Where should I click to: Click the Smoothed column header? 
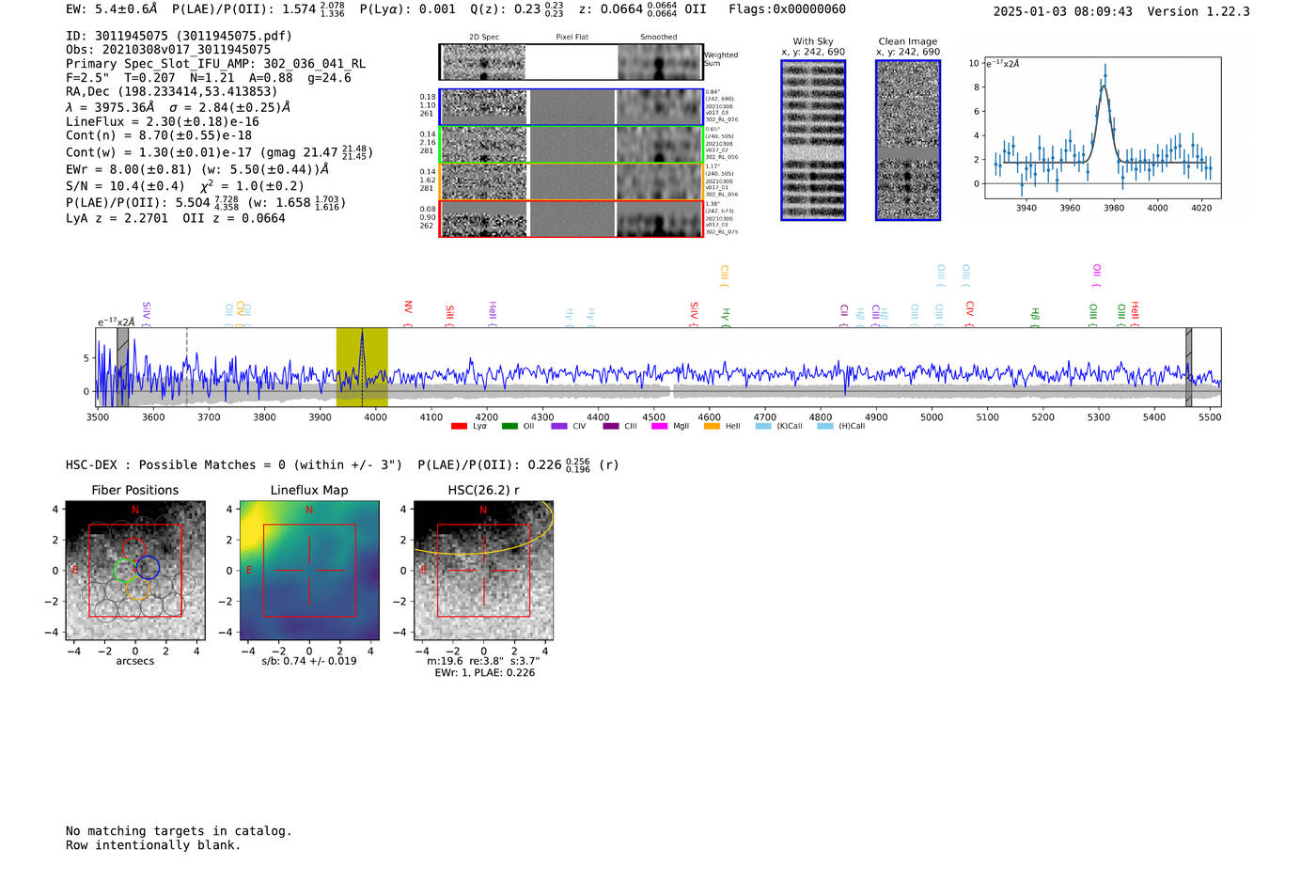pyautogui.click(x=658, y=37)
